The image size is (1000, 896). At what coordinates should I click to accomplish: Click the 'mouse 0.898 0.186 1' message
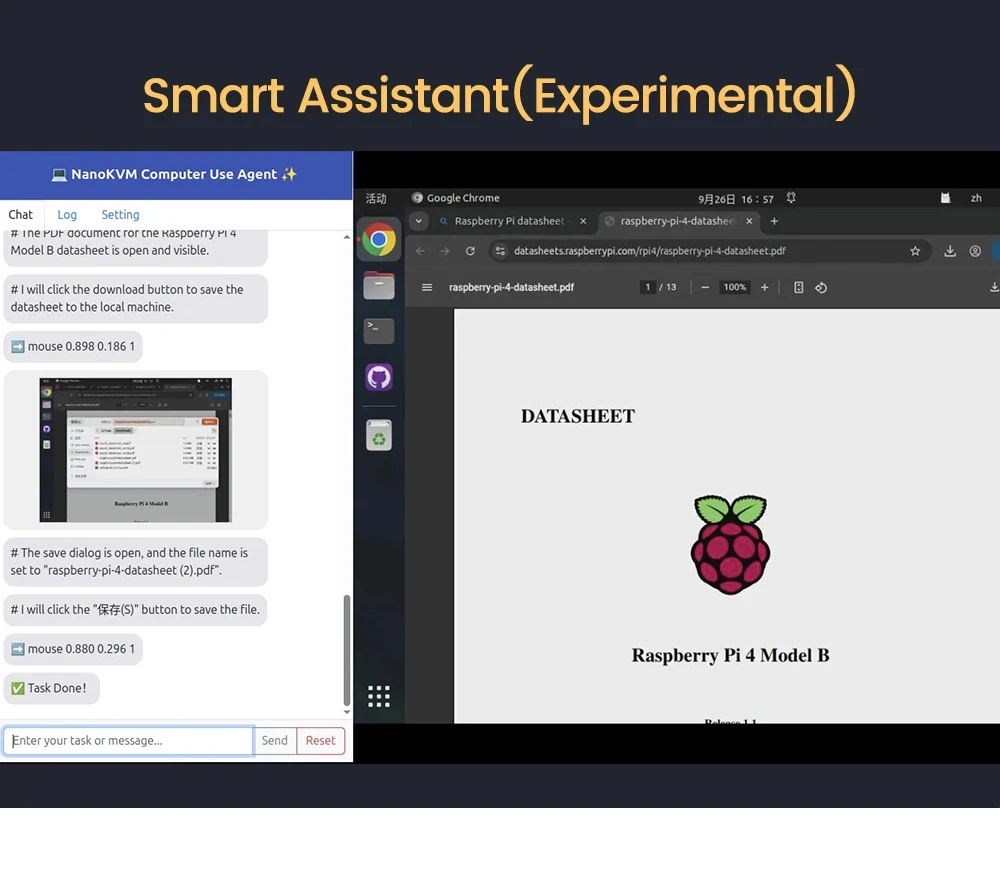tap(73, 347)
